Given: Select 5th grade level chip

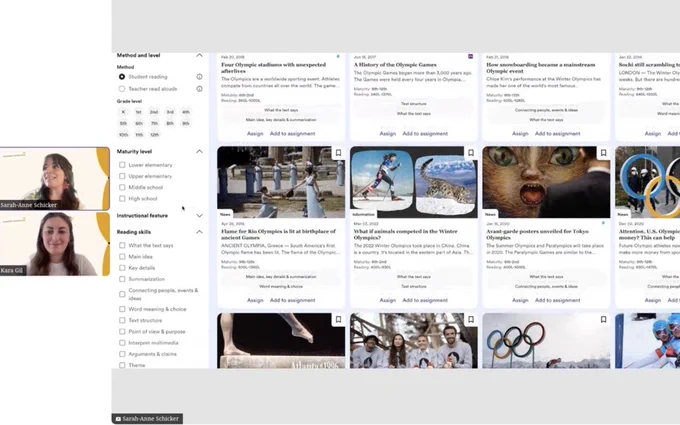Looking at the screenshot, I should [124, 123].
